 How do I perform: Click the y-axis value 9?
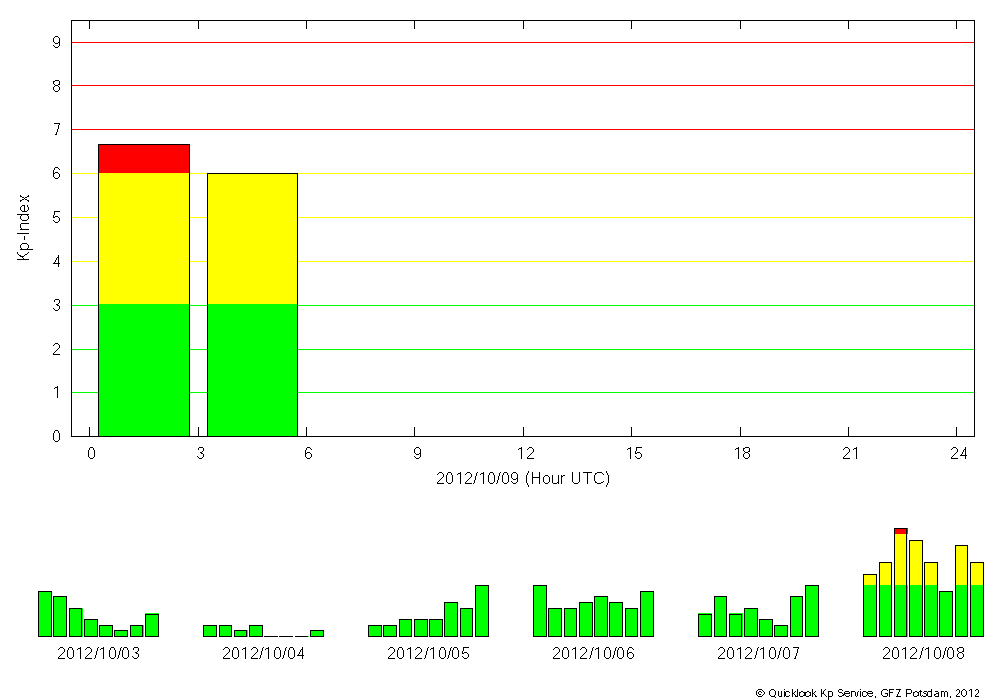click(57, 43)
